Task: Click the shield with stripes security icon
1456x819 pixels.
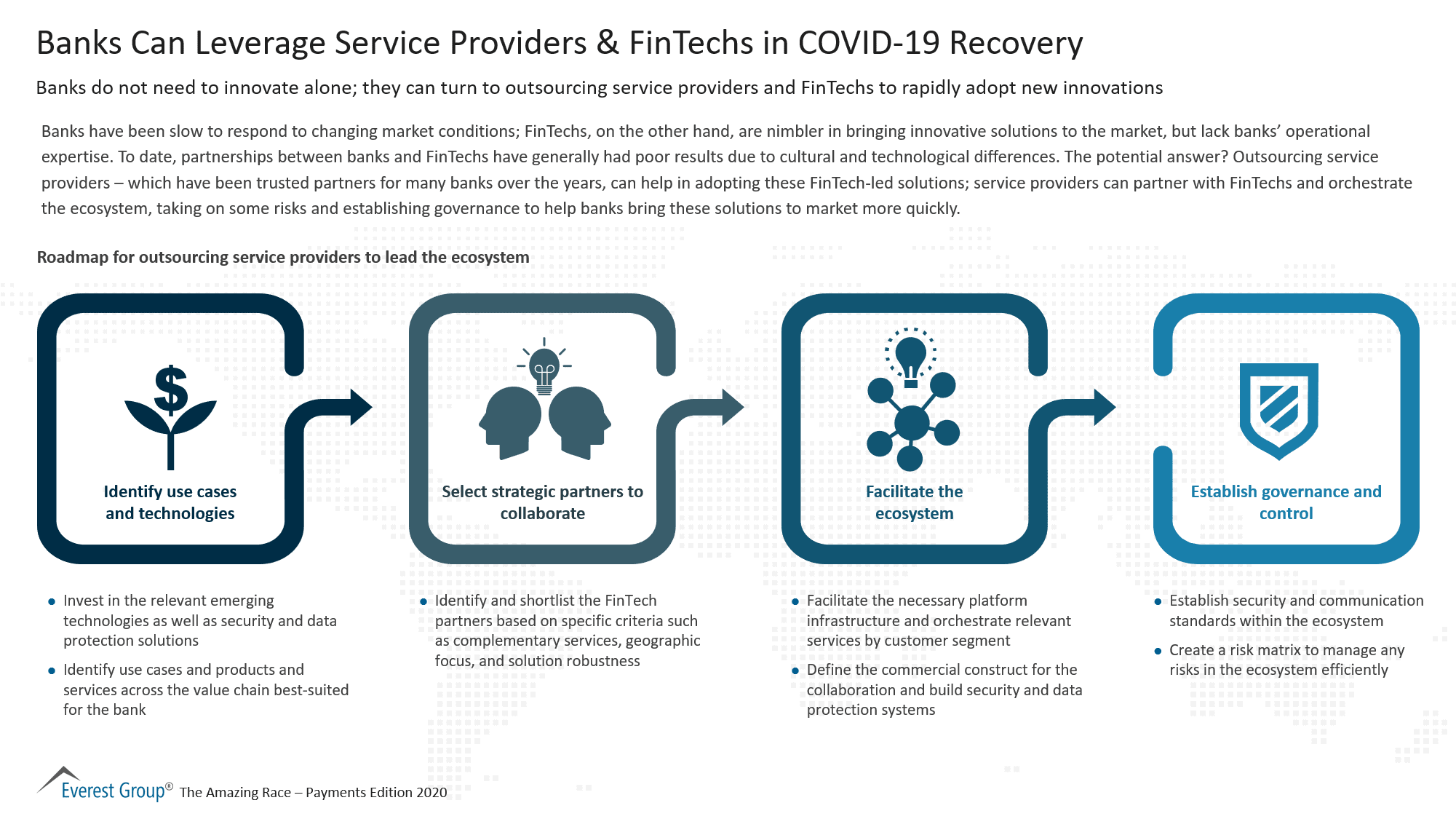Action: (x=1278, y=414)
